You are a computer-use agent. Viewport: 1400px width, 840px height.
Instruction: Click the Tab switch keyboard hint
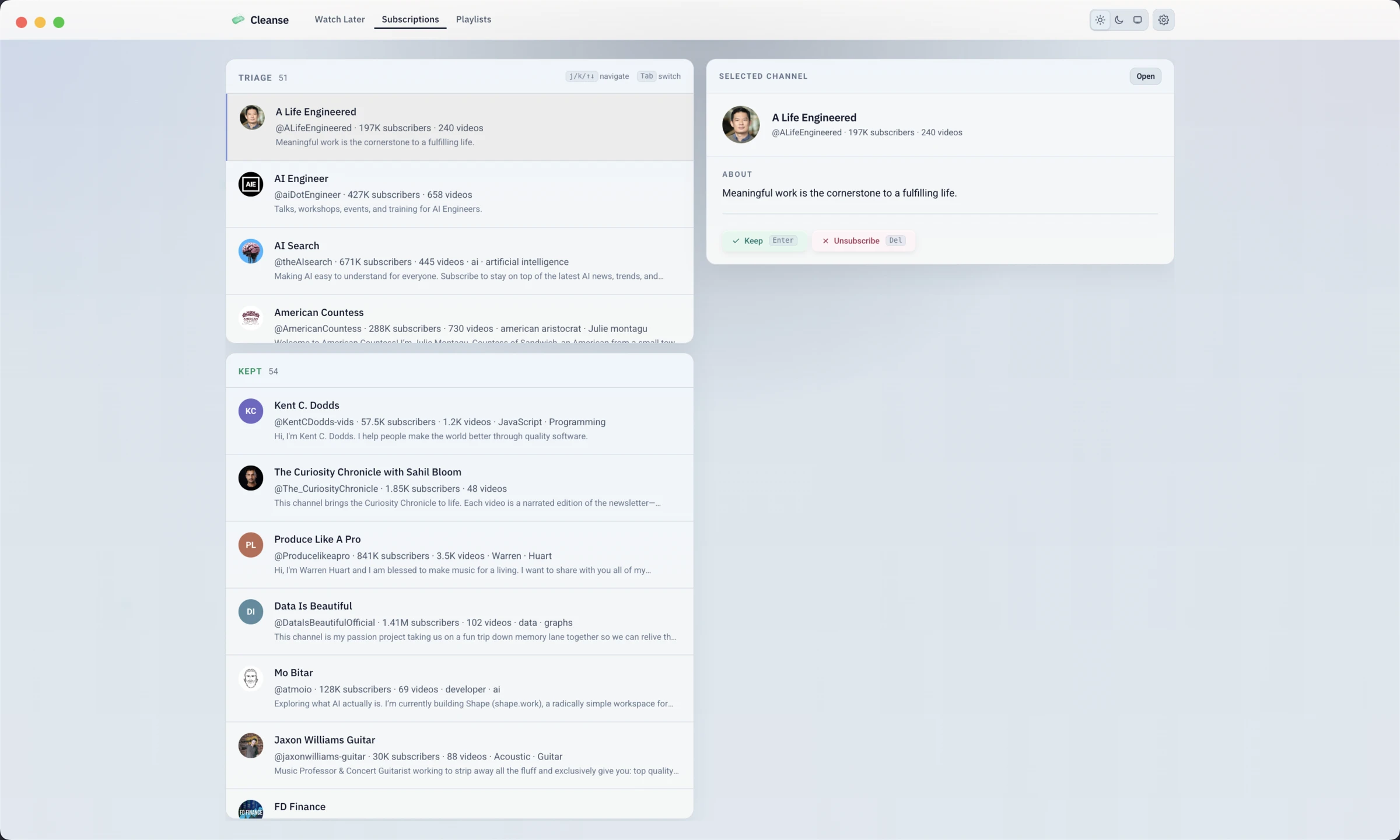(x=659, y=76)
